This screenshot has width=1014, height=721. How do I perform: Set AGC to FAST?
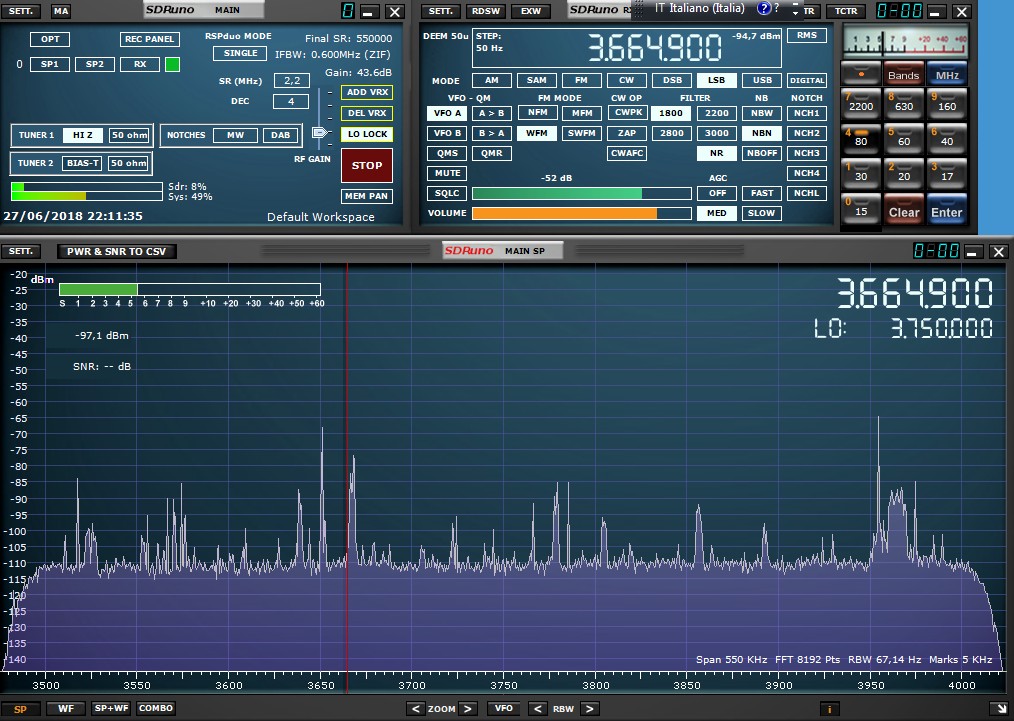point(762,193)
